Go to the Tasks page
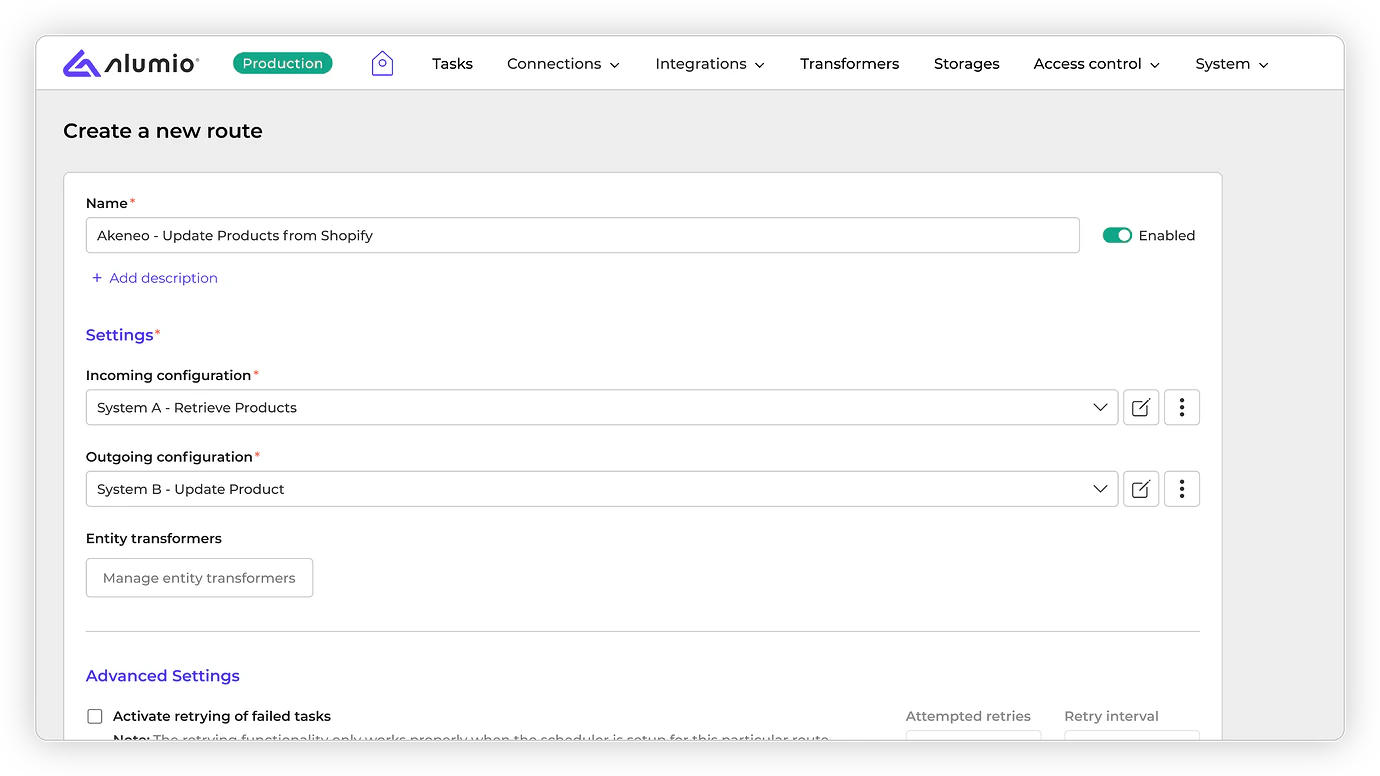Viewport: 1380px width, 776px height. coord(452,64)
